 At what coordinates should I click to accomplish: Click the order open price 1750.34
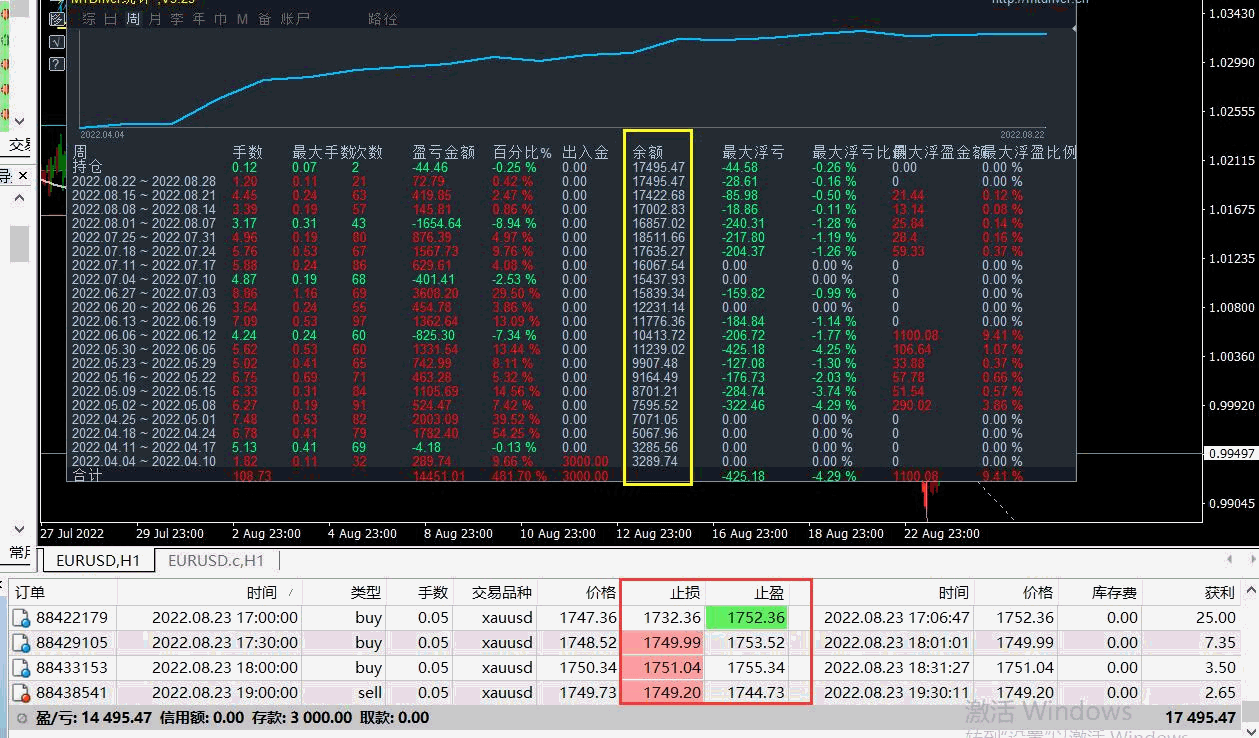pos(587,668)
